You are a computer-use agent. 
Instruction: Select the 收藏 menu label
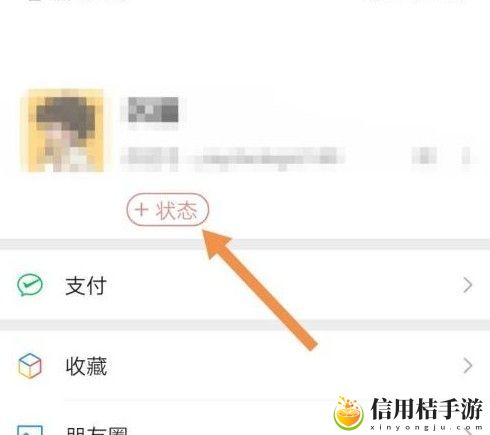[86, 366]
